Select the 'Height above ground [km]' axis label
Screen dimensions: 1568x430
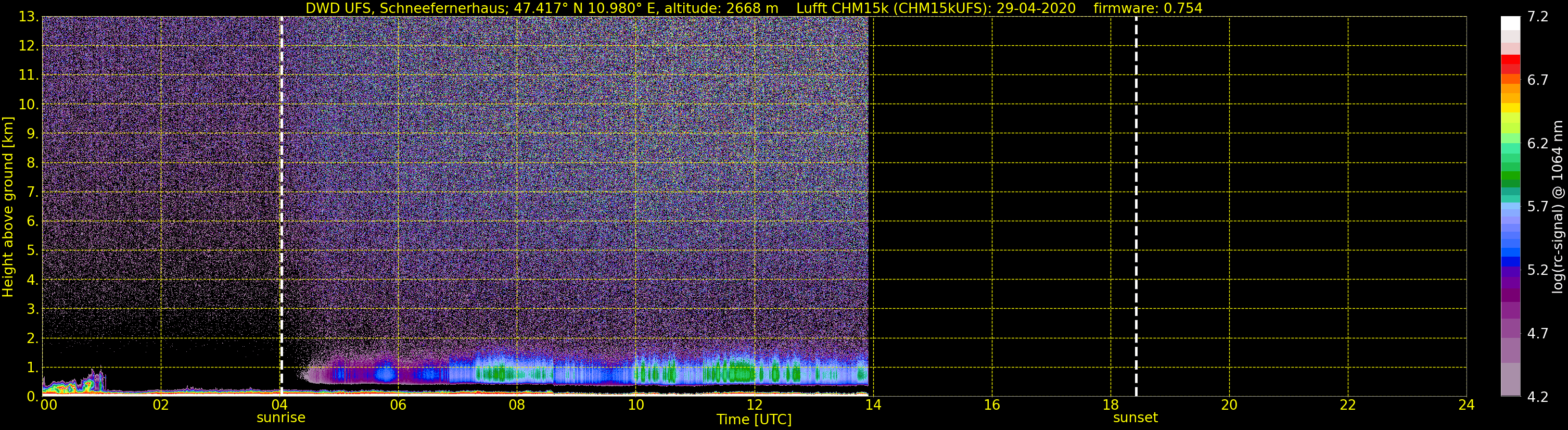[x=8, y=207]
